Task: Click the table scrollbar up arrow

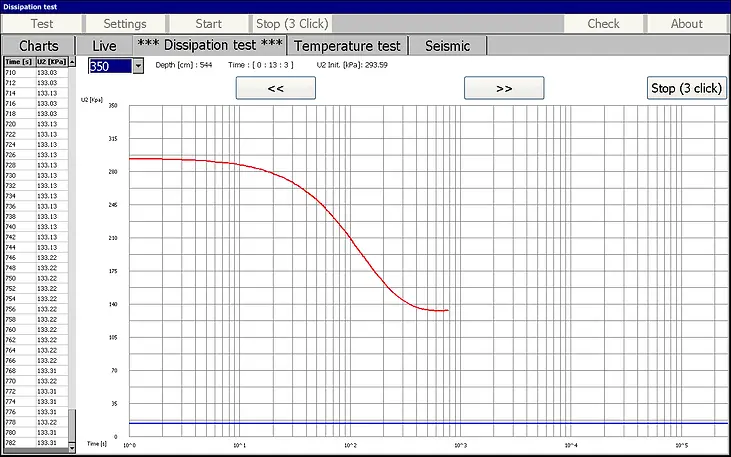Action: coord(72,62)
